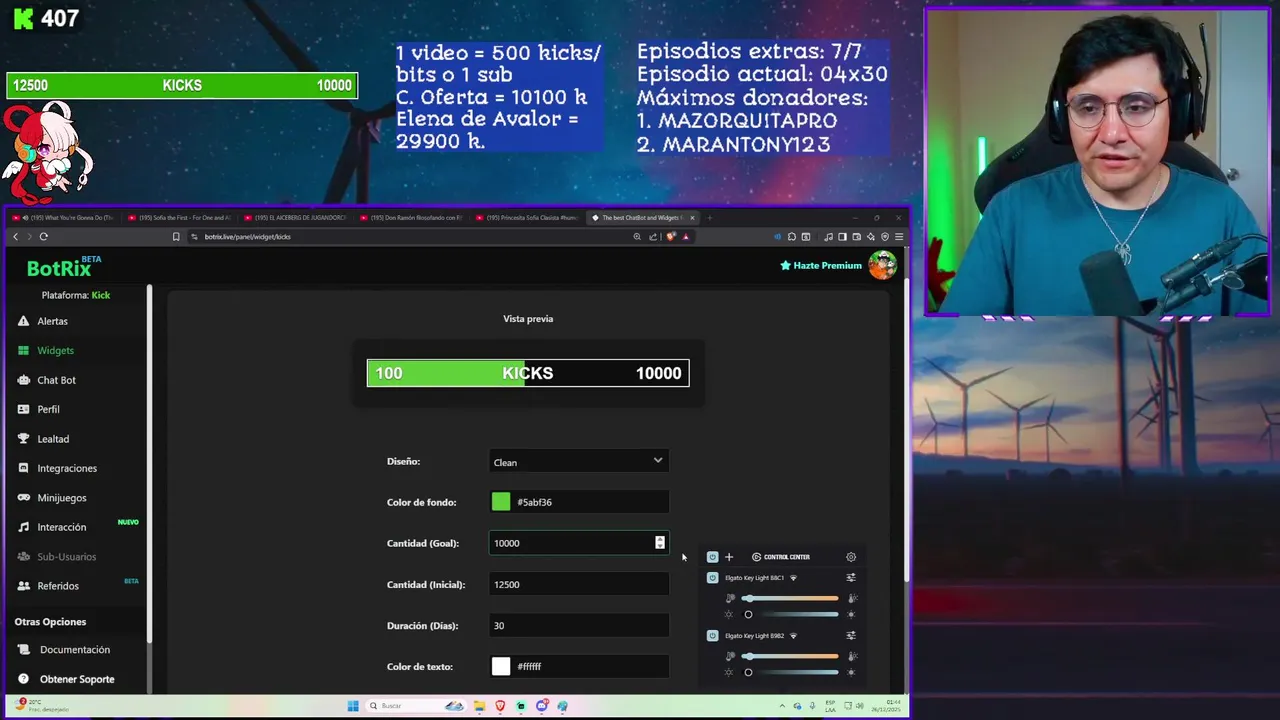Screen dimensions: 1280x720
Task: Click the Color de fondo green swatch
Action: [x=501, y=502]
